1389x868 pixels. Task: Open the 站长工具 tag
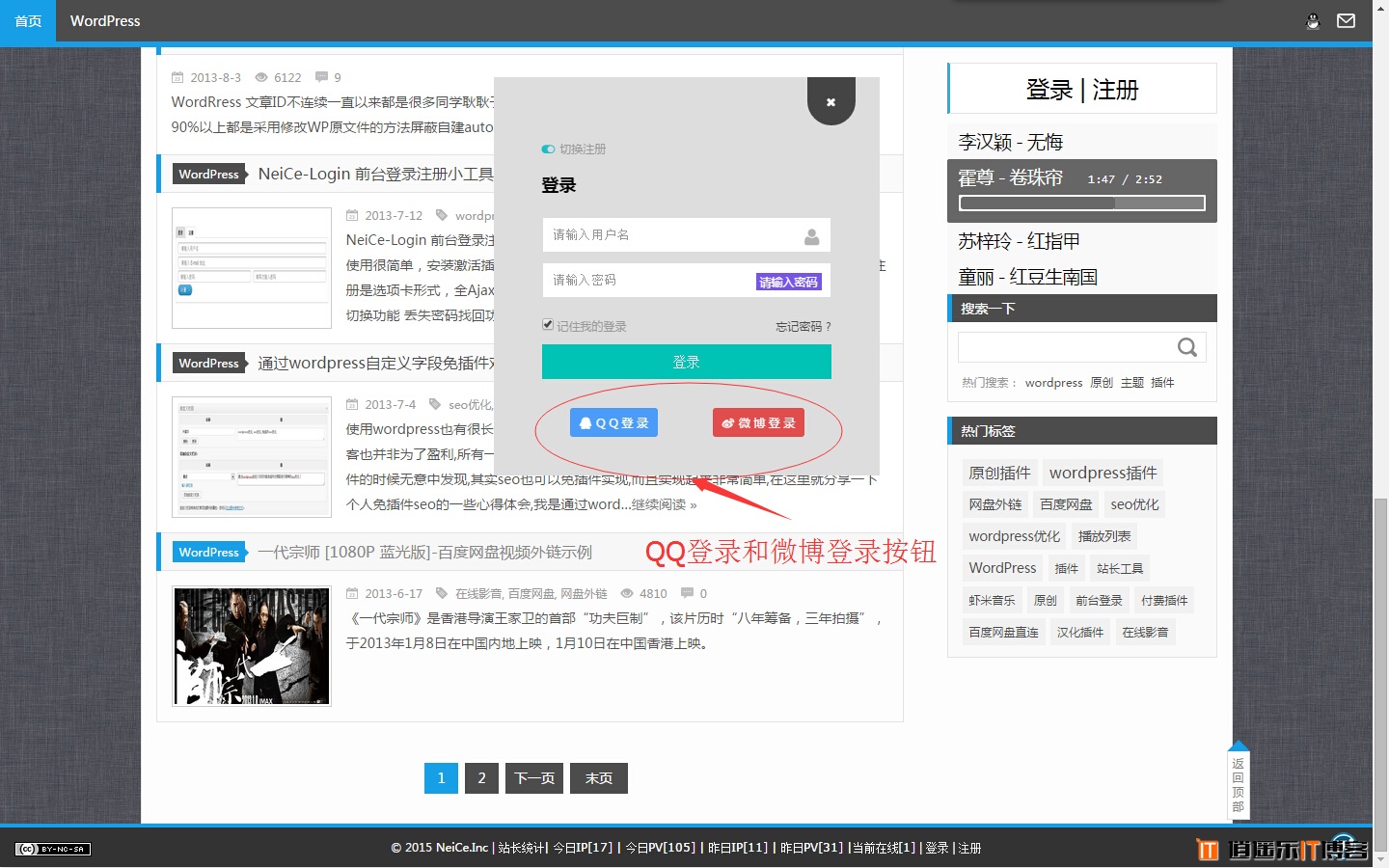click(1120, 568)
